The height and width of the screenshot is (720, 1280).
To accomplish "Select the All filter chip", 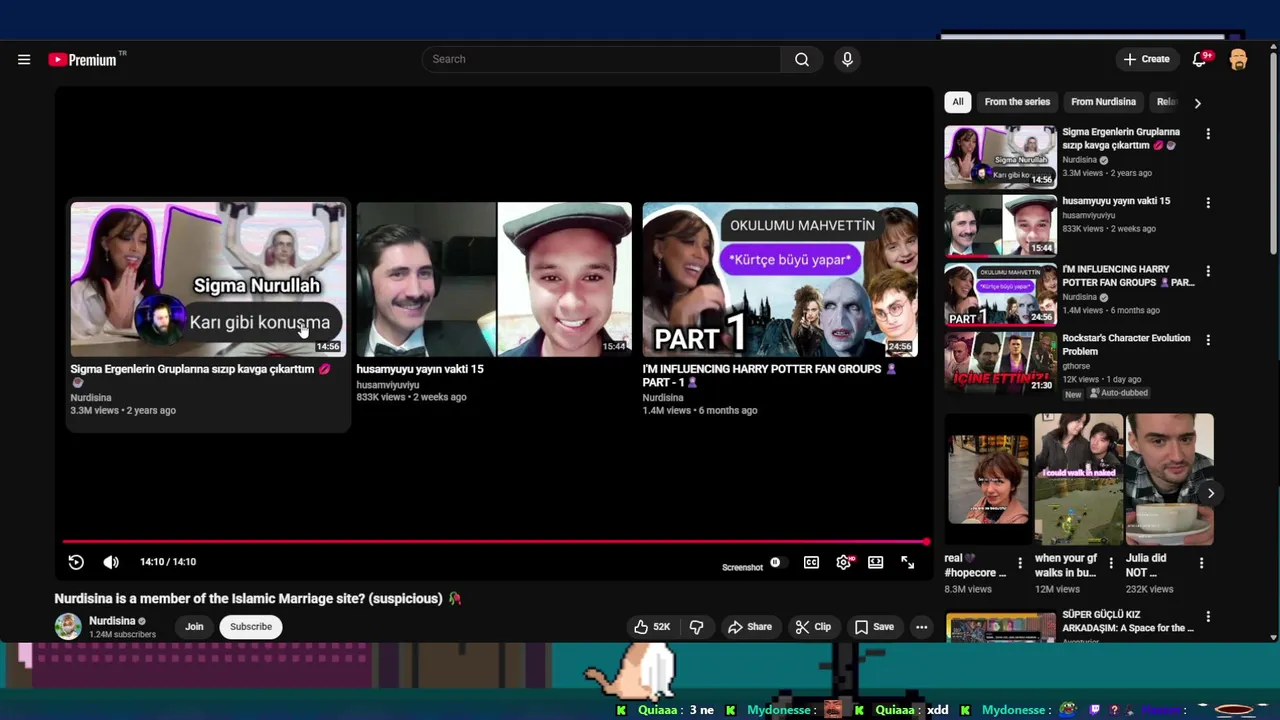I will pyautogui.click(x=958, y=102).
